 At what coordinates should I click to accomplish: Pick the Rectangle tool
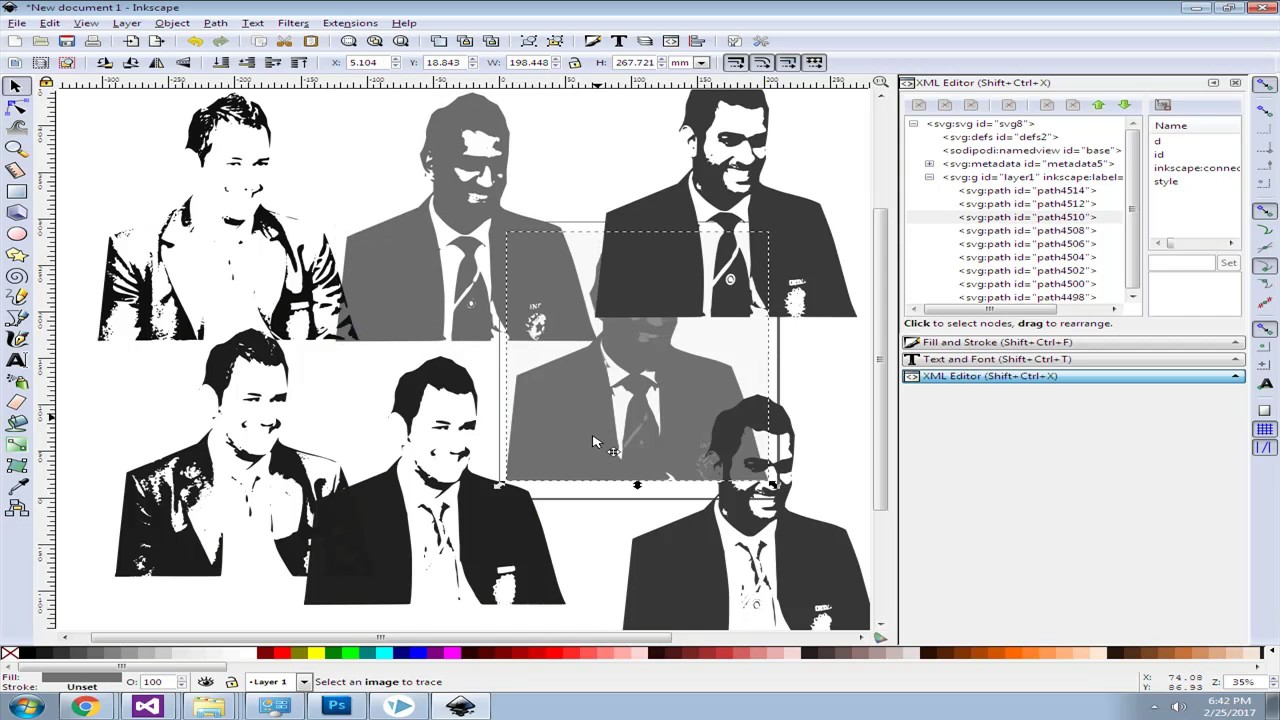coord(16,191)
